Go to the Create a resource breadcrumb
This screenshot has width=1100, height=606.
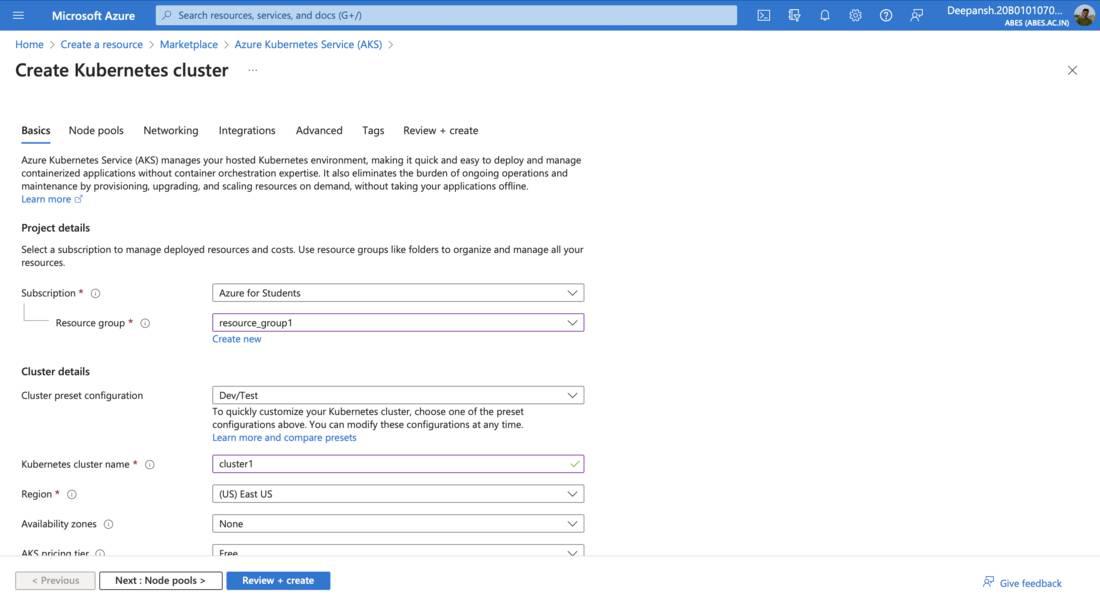point(101,44)
